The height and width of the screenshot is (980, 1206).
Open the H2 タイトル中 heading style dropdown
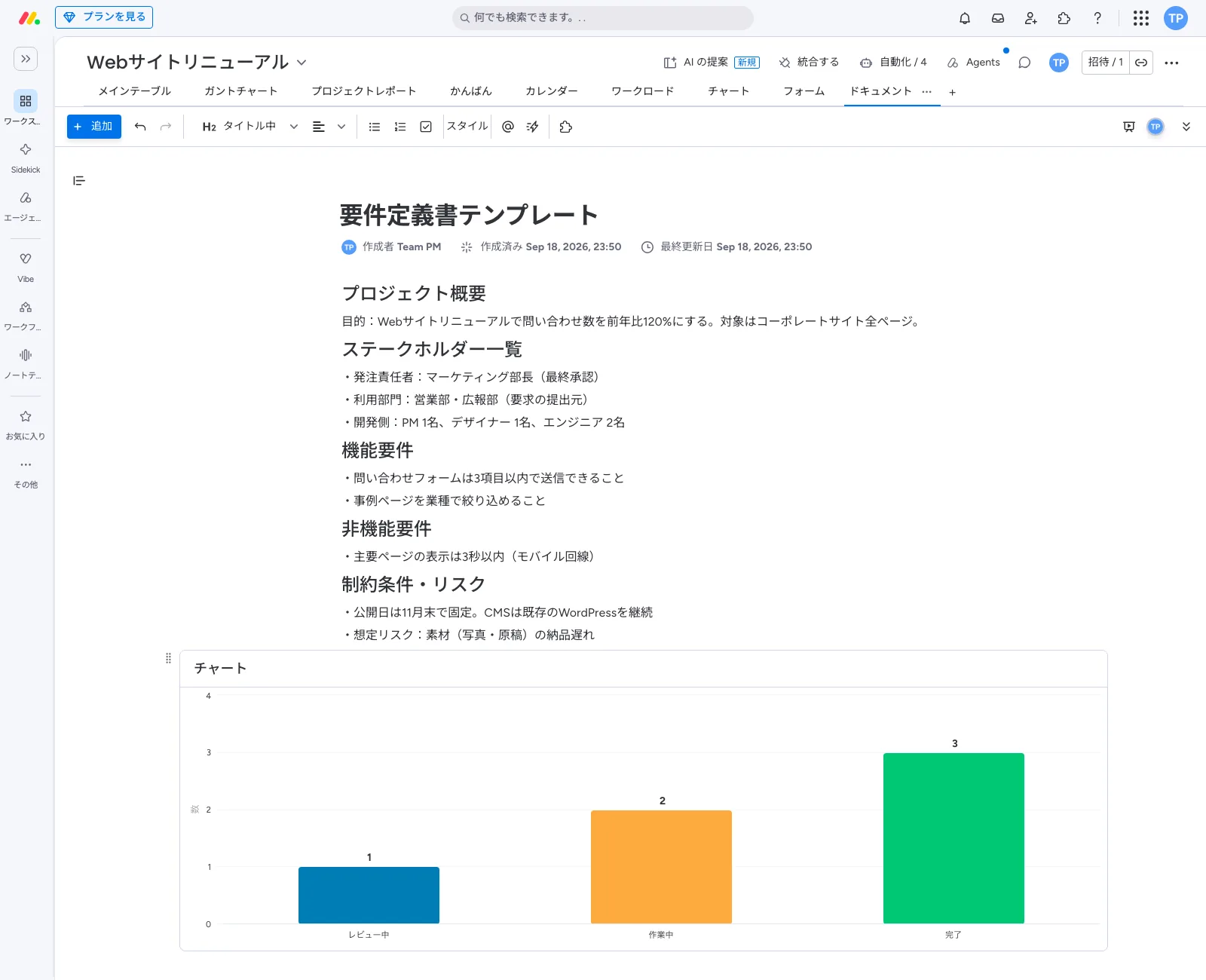[x=250, y=127]
